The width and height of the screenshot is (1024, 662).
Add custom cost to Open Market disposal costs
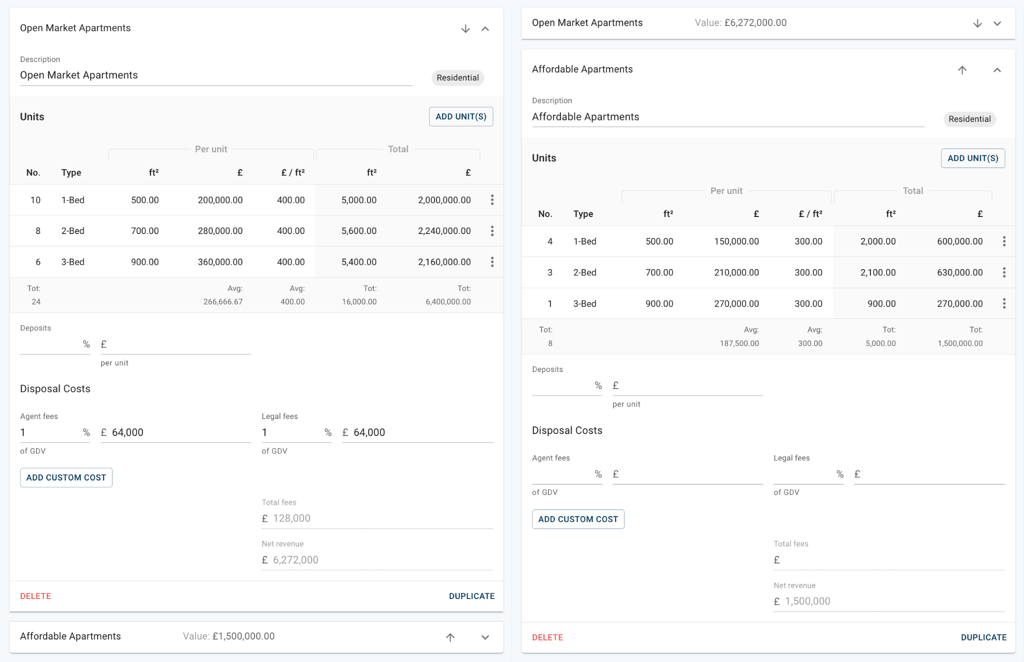point(66,478)
